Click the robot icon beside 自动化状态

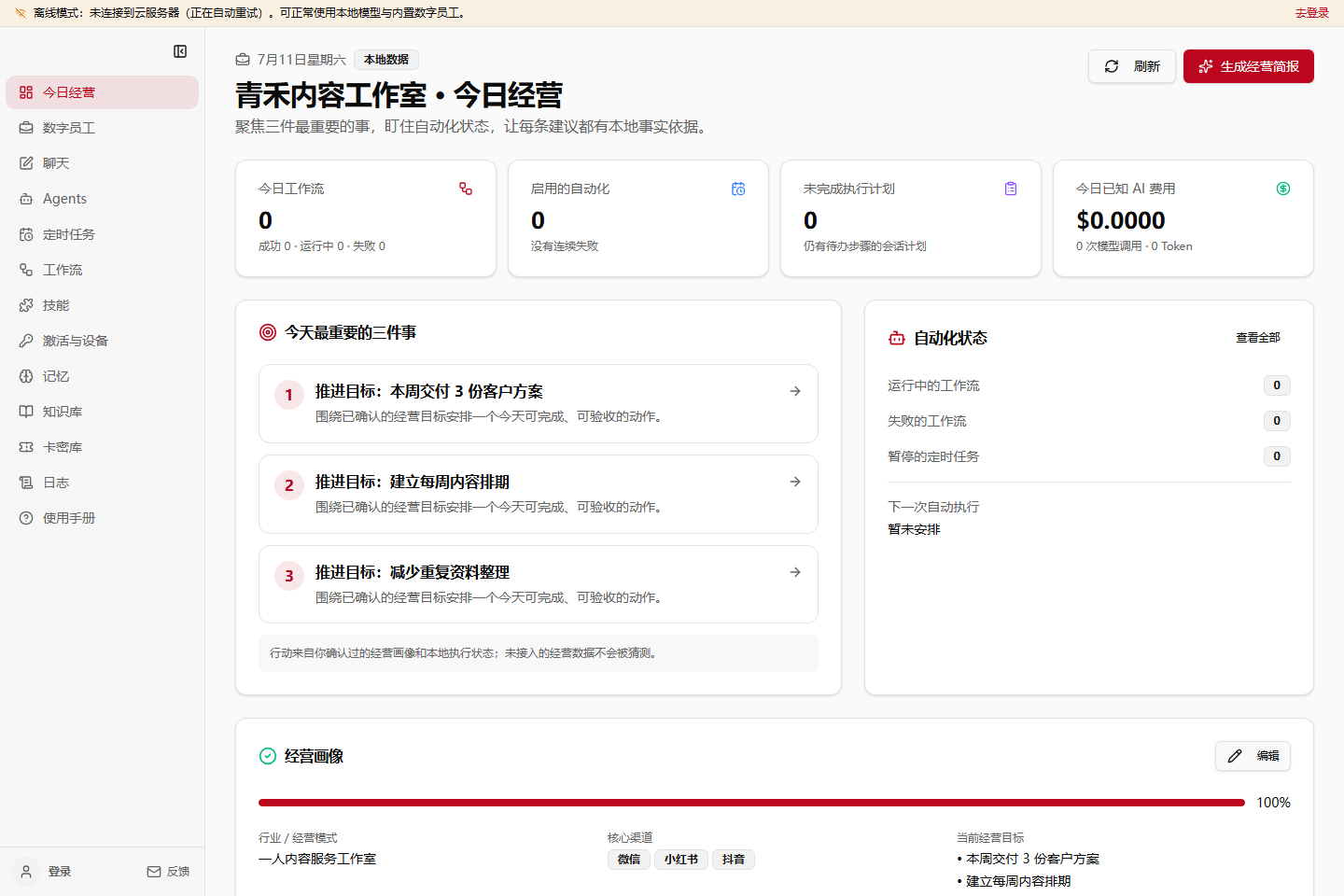(897, 338)
